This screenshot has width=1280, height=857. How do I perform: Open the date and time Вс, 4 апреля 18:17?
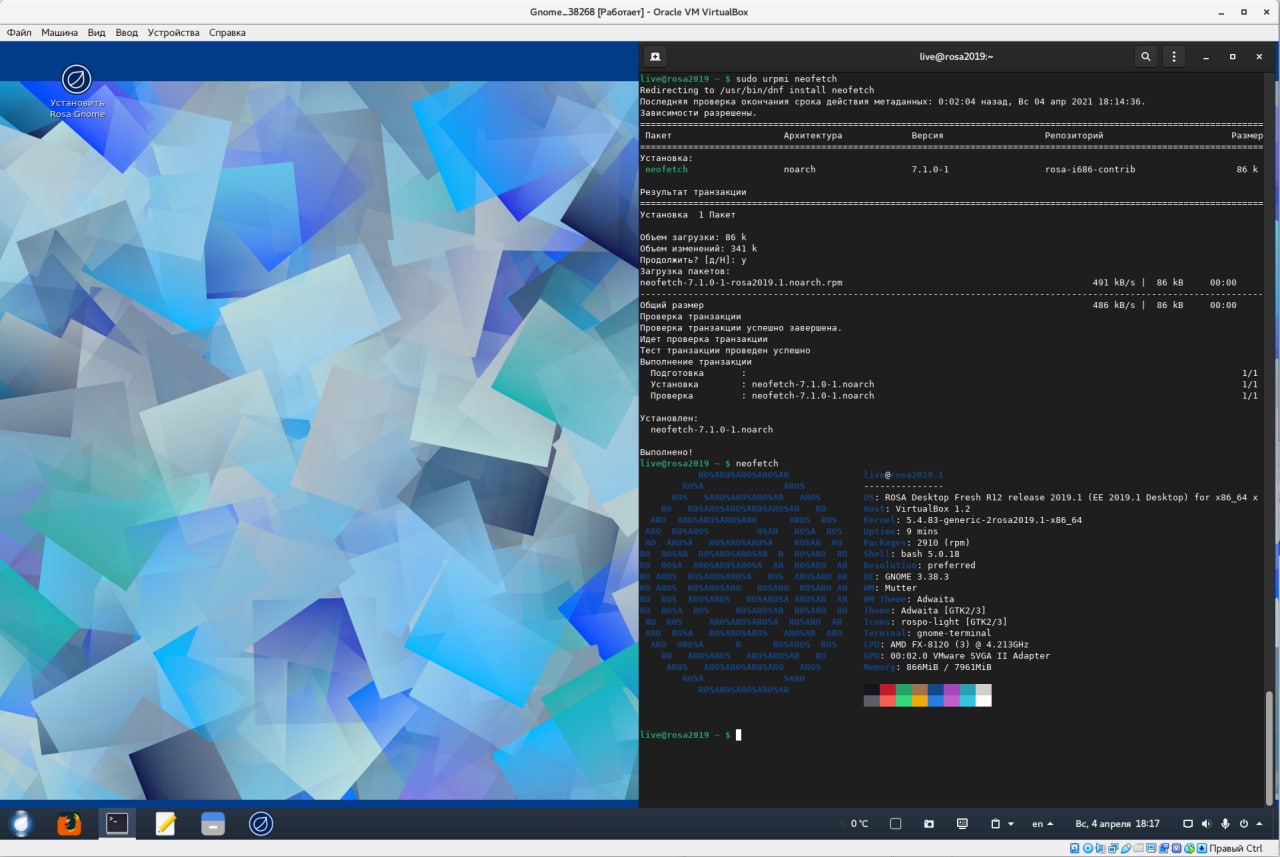pos(1117,824)
